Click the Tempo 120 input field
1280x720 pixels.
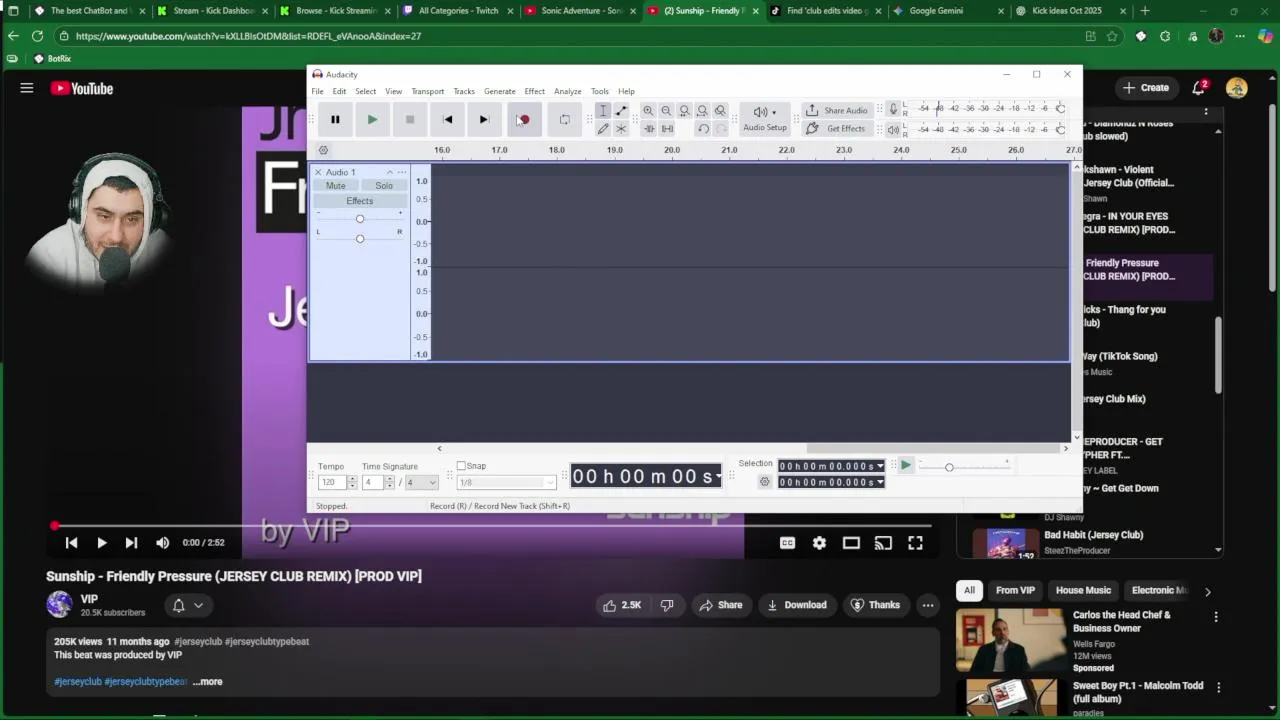click(x=331, y=483)
